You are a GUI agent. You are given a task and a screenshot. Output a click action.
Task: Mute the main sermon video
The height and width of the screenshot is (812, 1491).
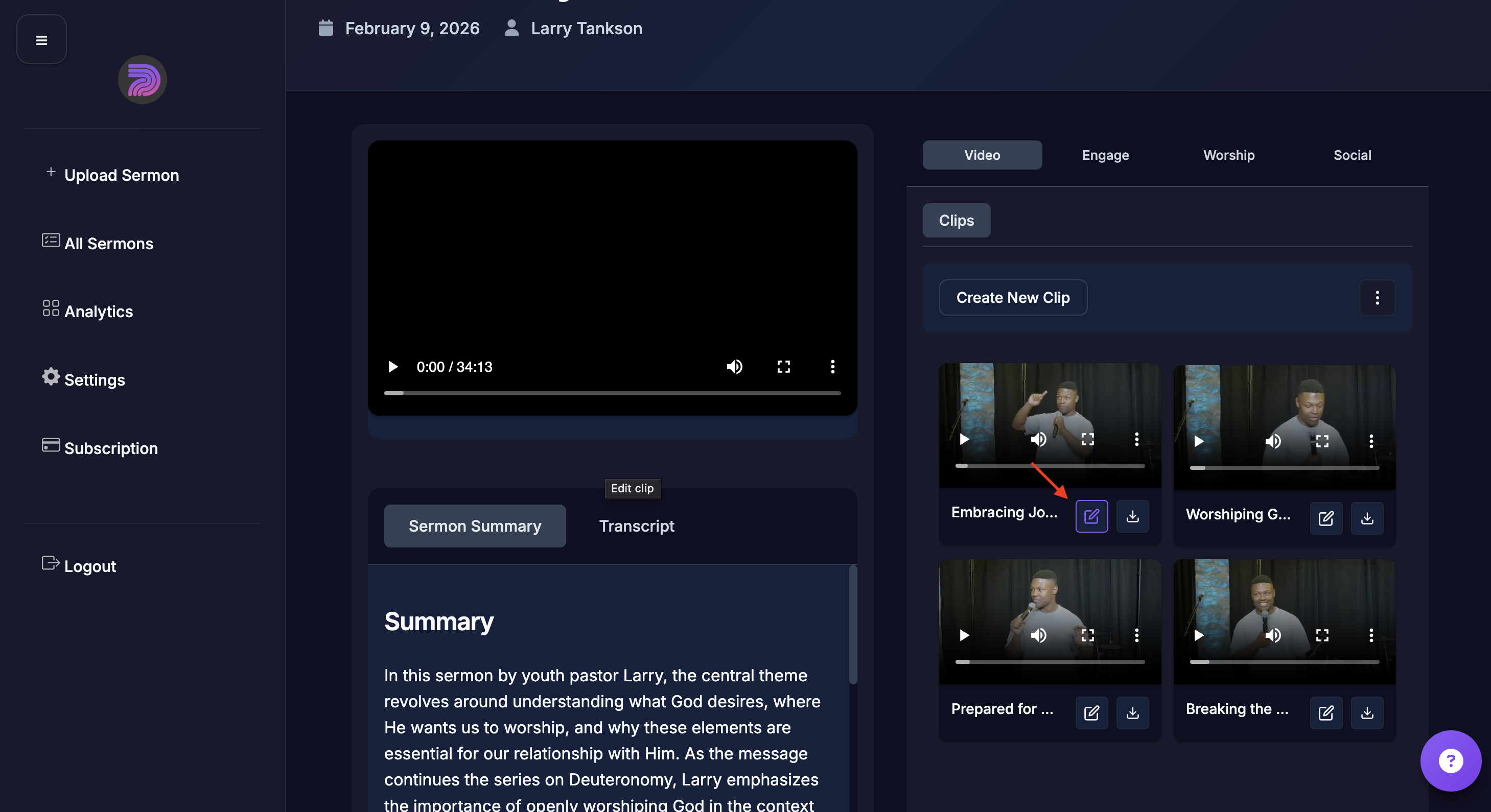coord(734,367)
